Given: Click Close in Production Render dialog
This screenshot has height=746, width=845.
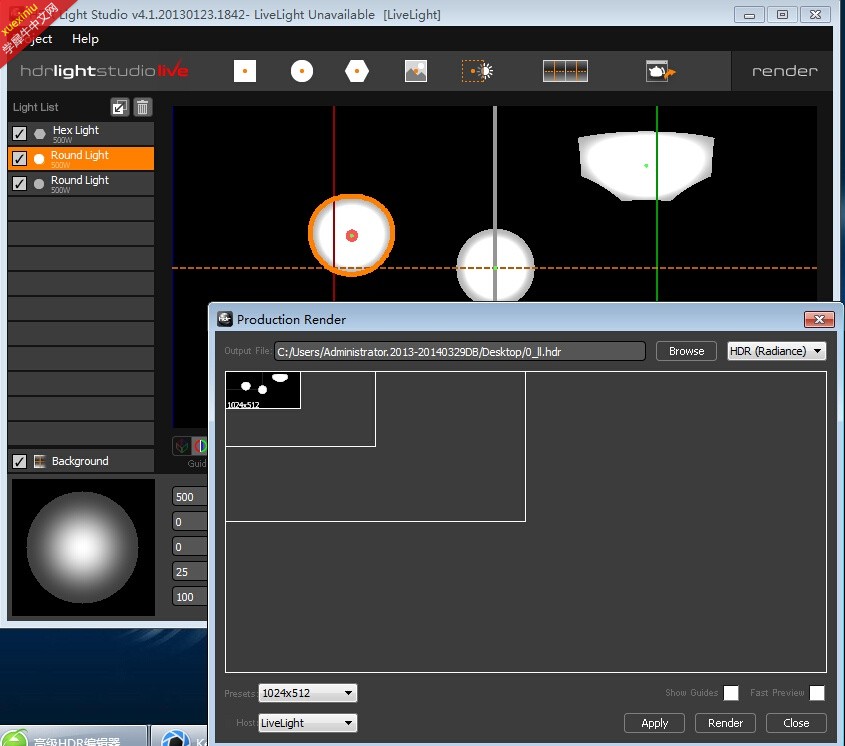Looking at the screenshot, I should click(796, 723).
